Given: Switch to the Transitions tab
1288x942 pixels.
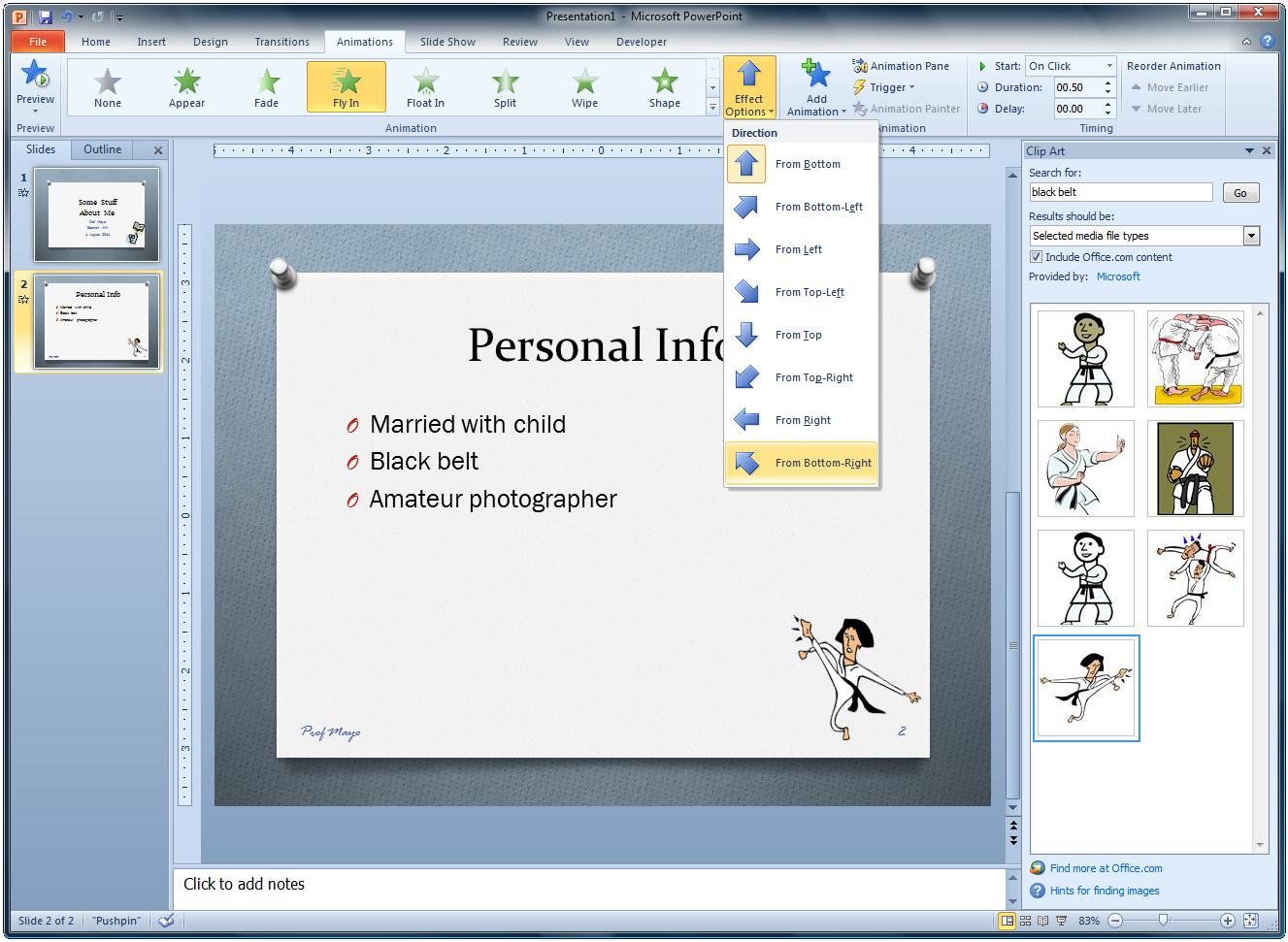Looking at the screenshot, I should (281, 42).
